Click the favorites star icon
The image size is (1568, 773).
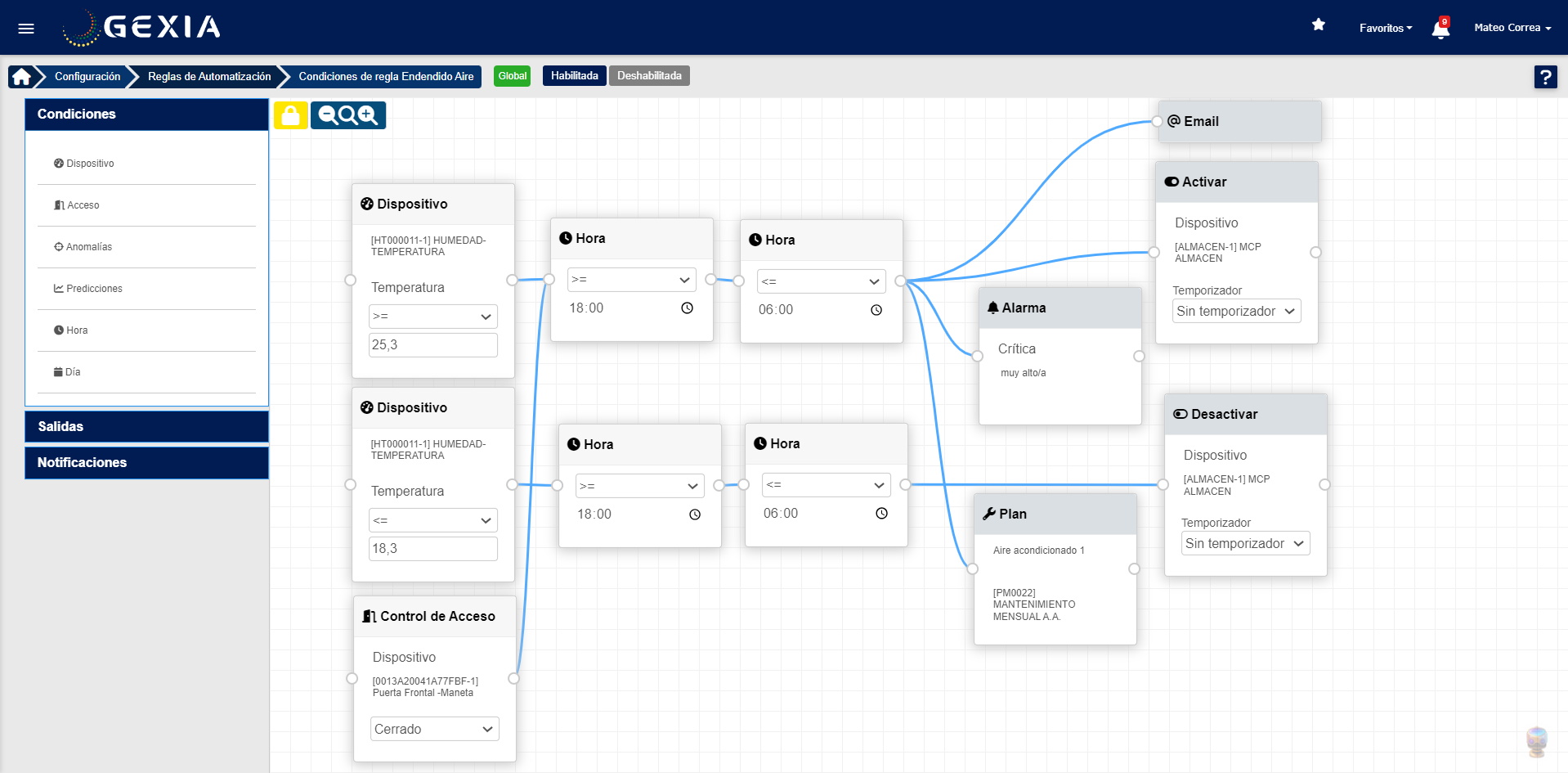[x=1318, y=25]
